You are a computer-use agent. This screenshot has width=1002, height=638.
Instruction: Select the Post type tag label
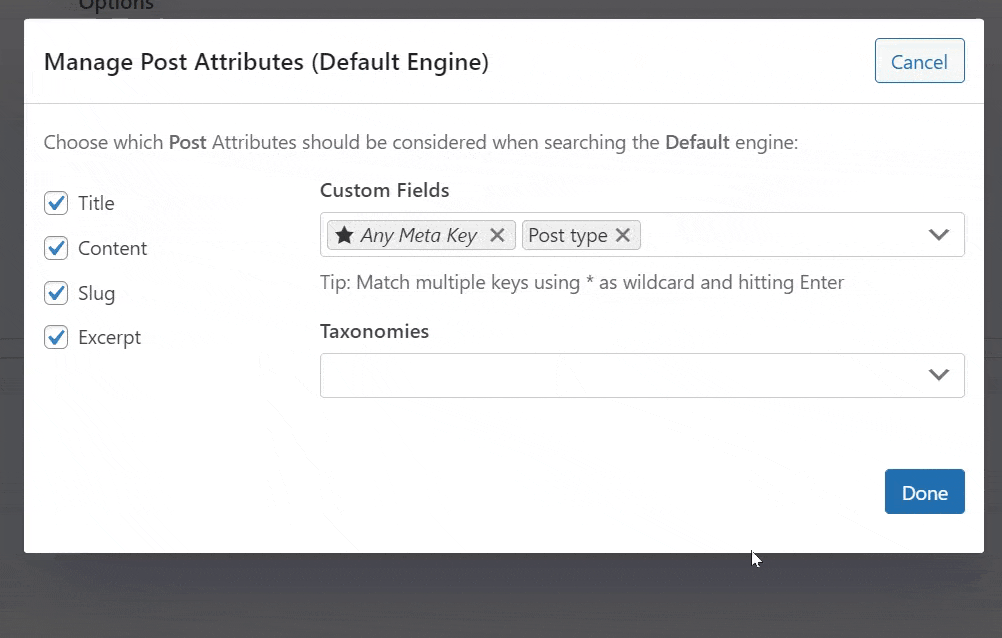pos(567,235)
